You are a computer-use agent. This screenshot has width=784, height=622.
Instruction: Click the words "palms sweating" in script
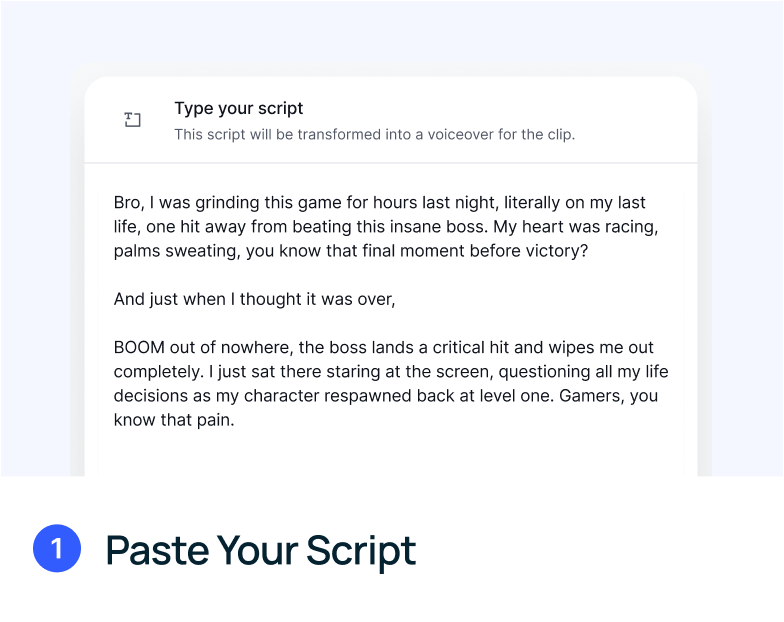166,251
